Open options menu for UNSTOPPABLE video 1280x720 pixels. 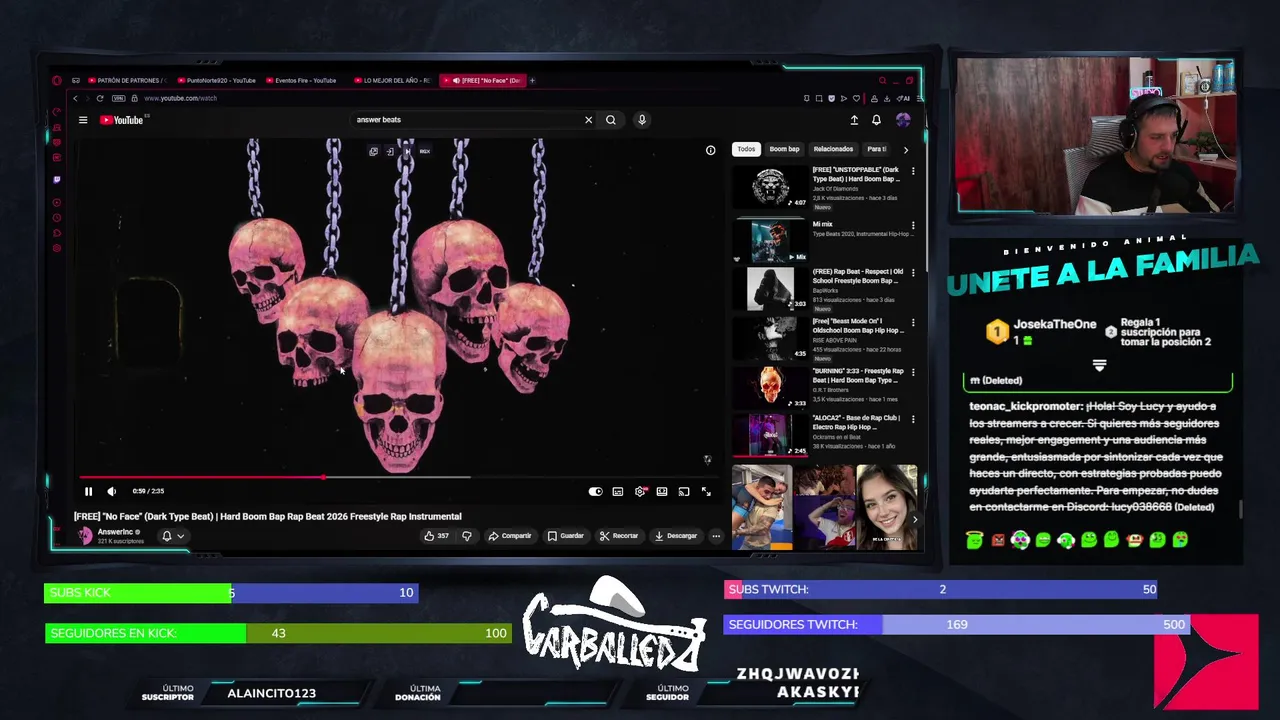click(x=912, y=171)
